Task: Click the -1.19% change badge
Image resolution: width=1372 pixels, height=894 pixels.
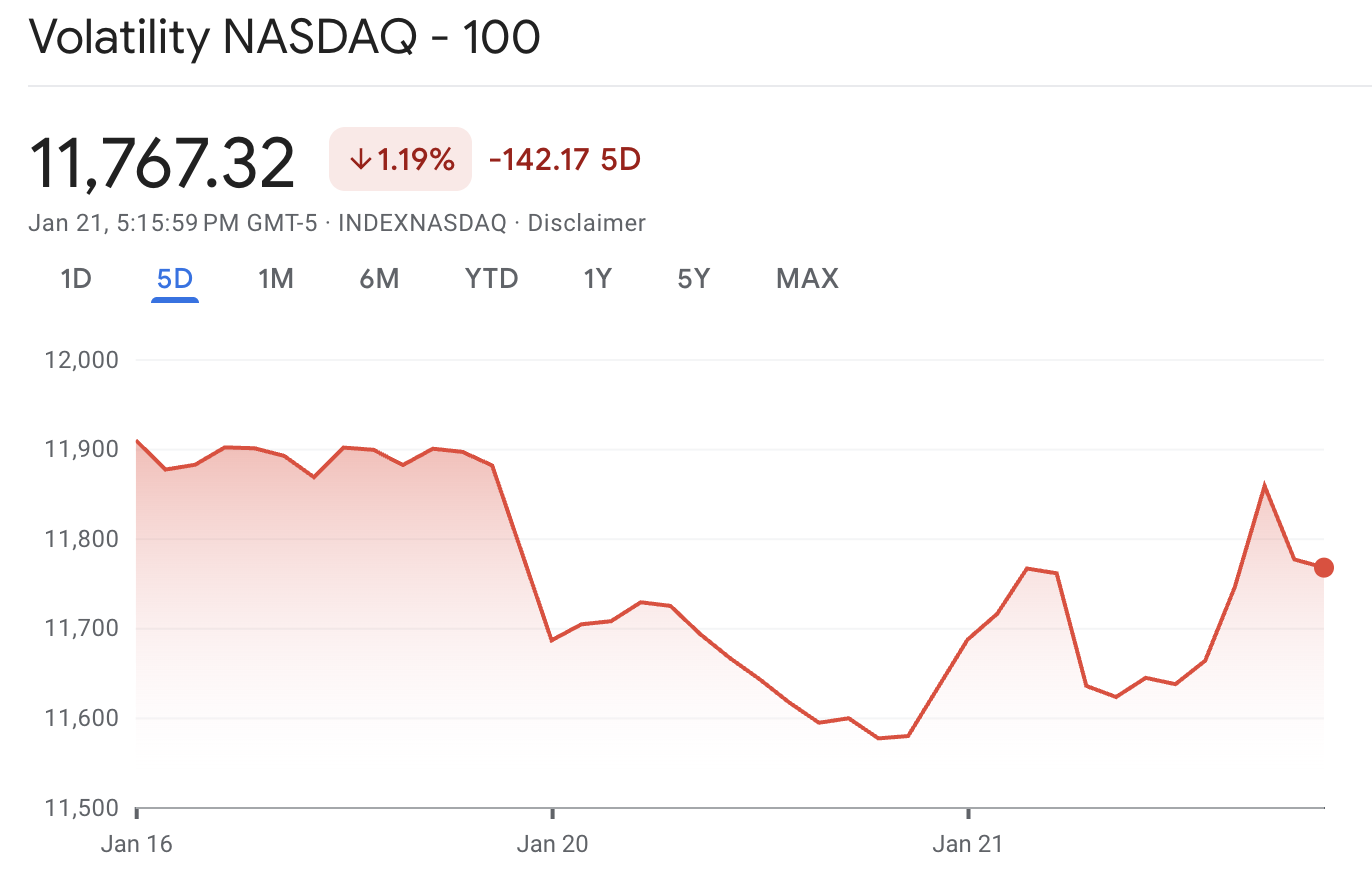Action: (400, 159)
